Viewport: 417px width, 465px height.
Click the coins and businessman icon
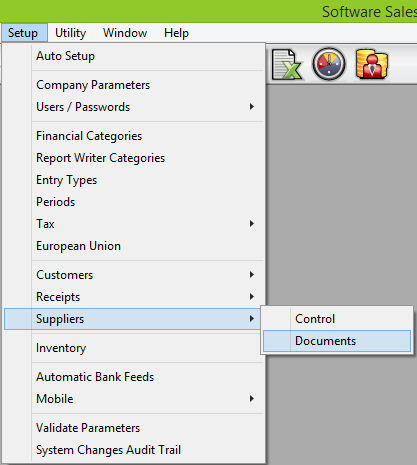pos(372,64)
